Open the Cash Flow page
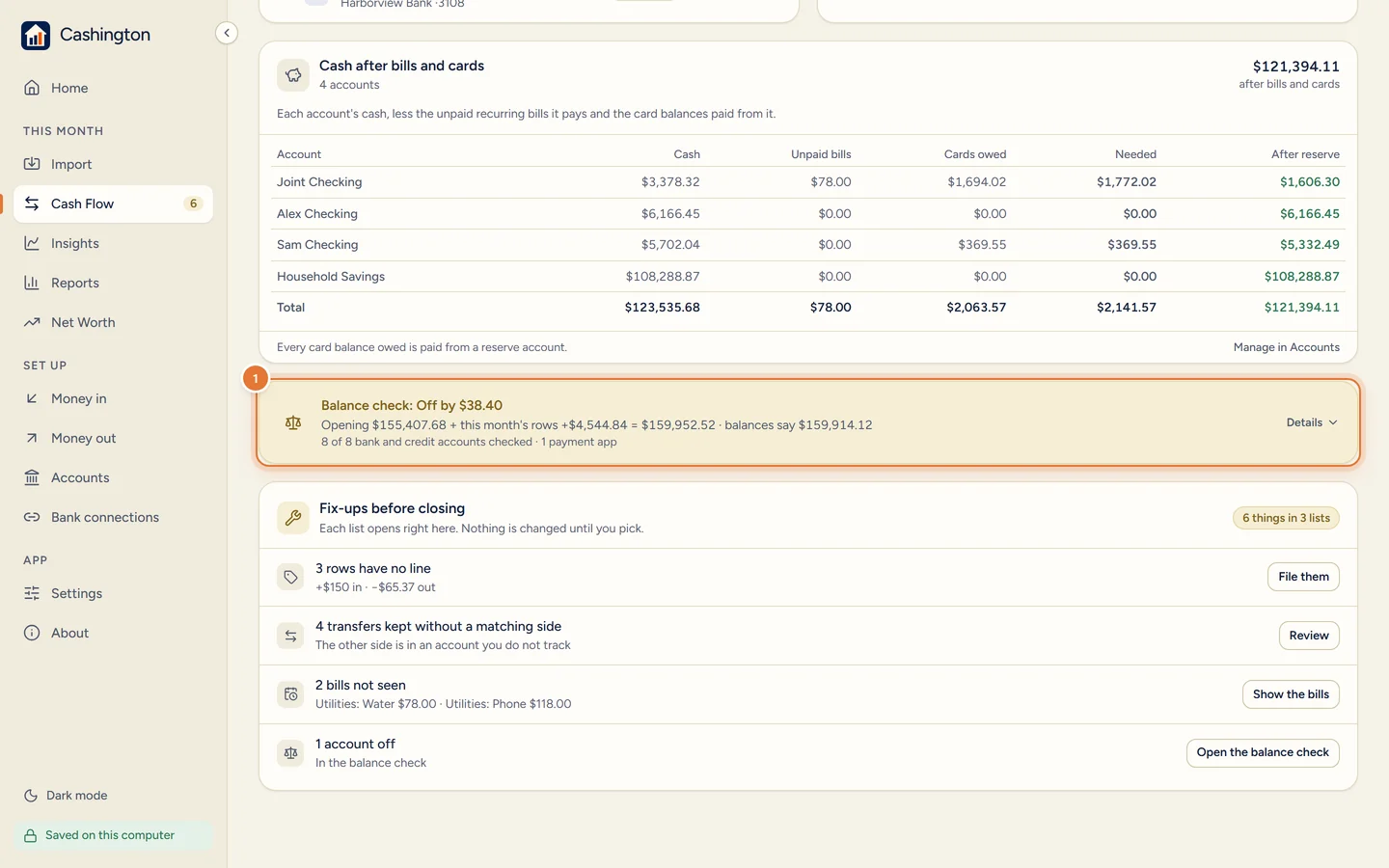 (x=114, y=203)
